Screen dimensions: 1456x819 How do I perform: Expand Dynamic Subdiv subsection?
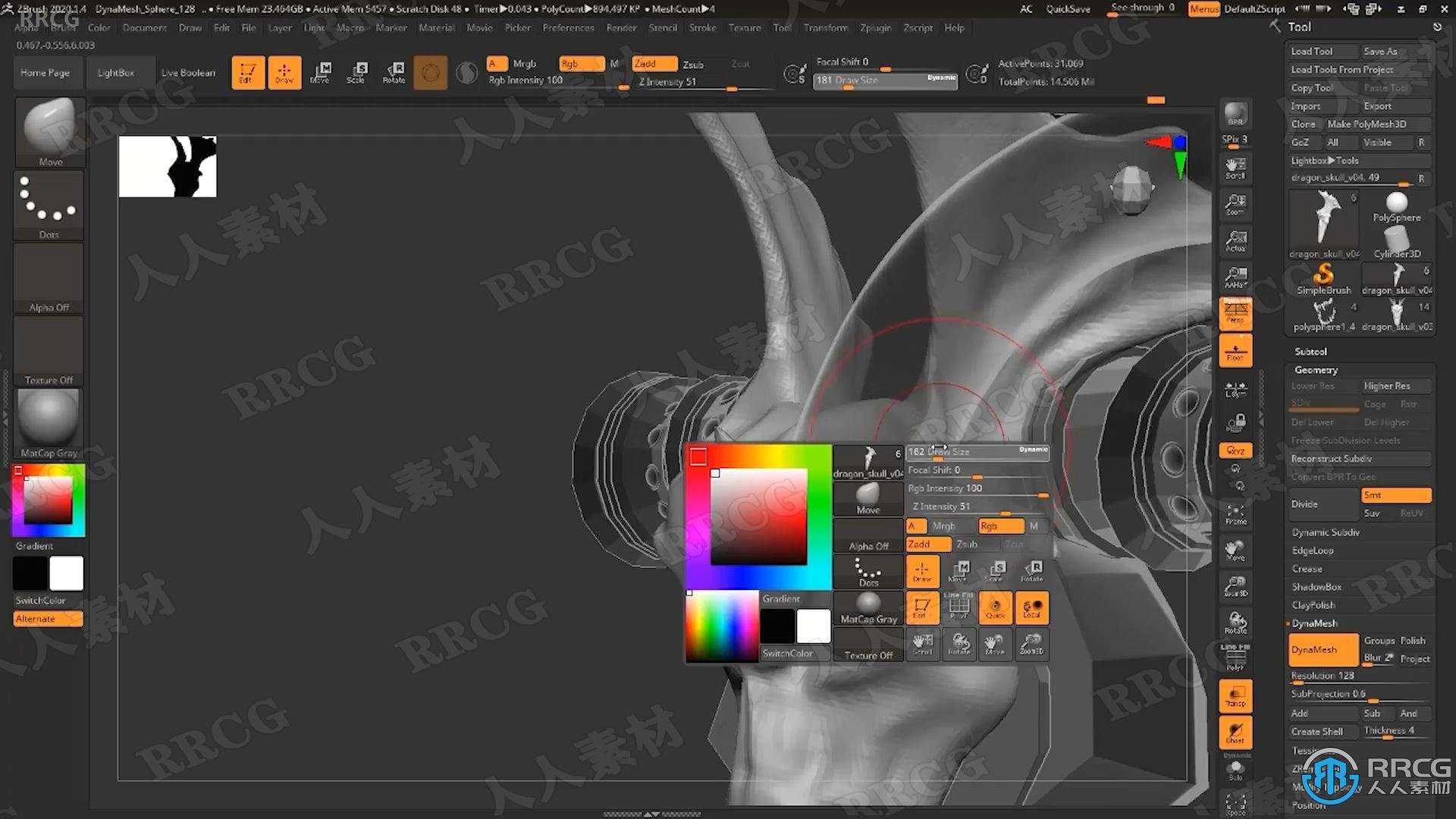[1326, 532]
